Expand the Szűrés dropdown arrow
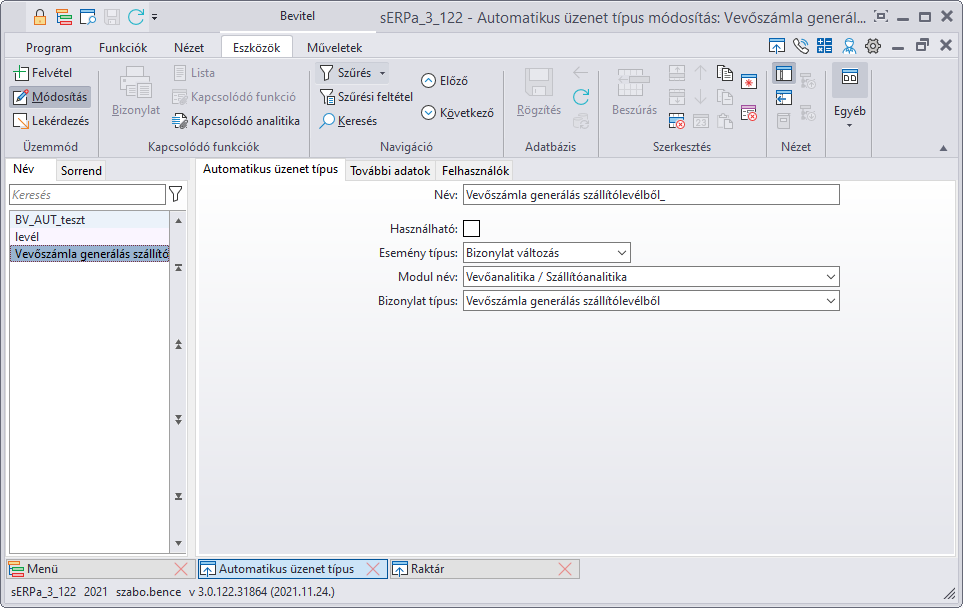This screenshot has width=963, height=608. coord(382,73)
